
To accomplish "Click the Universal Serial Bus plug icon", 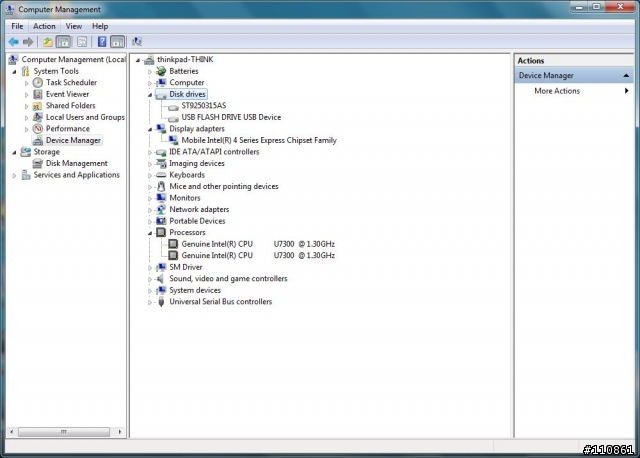I will click(x=162, y=302).
